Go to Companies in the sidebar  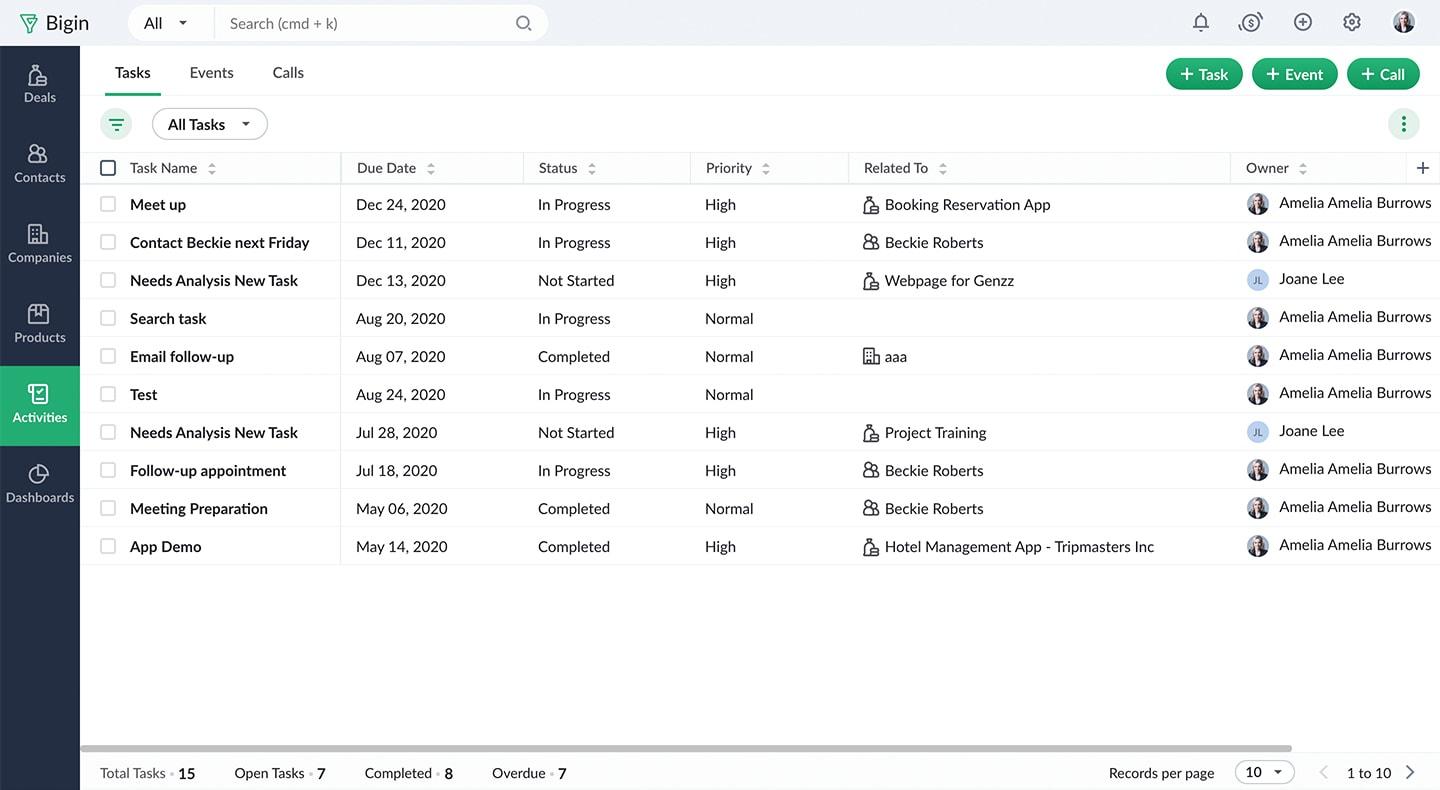tap(40, 245)
